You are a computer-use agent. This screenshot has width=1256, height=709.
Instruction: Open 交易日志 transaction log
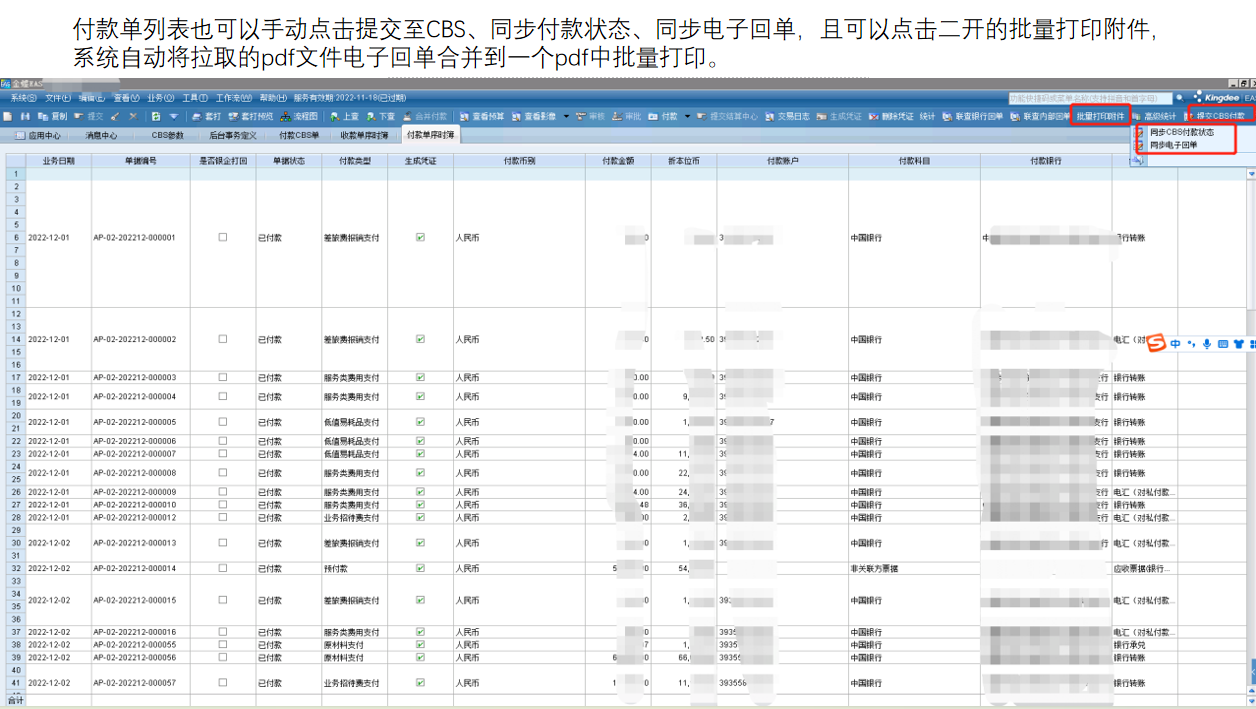tap(788, 116)
